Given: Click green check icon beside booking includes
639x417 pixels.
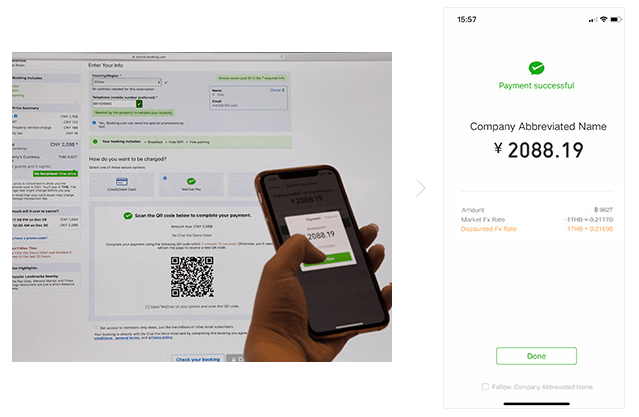Looking at the screenshot, I should click(95, 141).
